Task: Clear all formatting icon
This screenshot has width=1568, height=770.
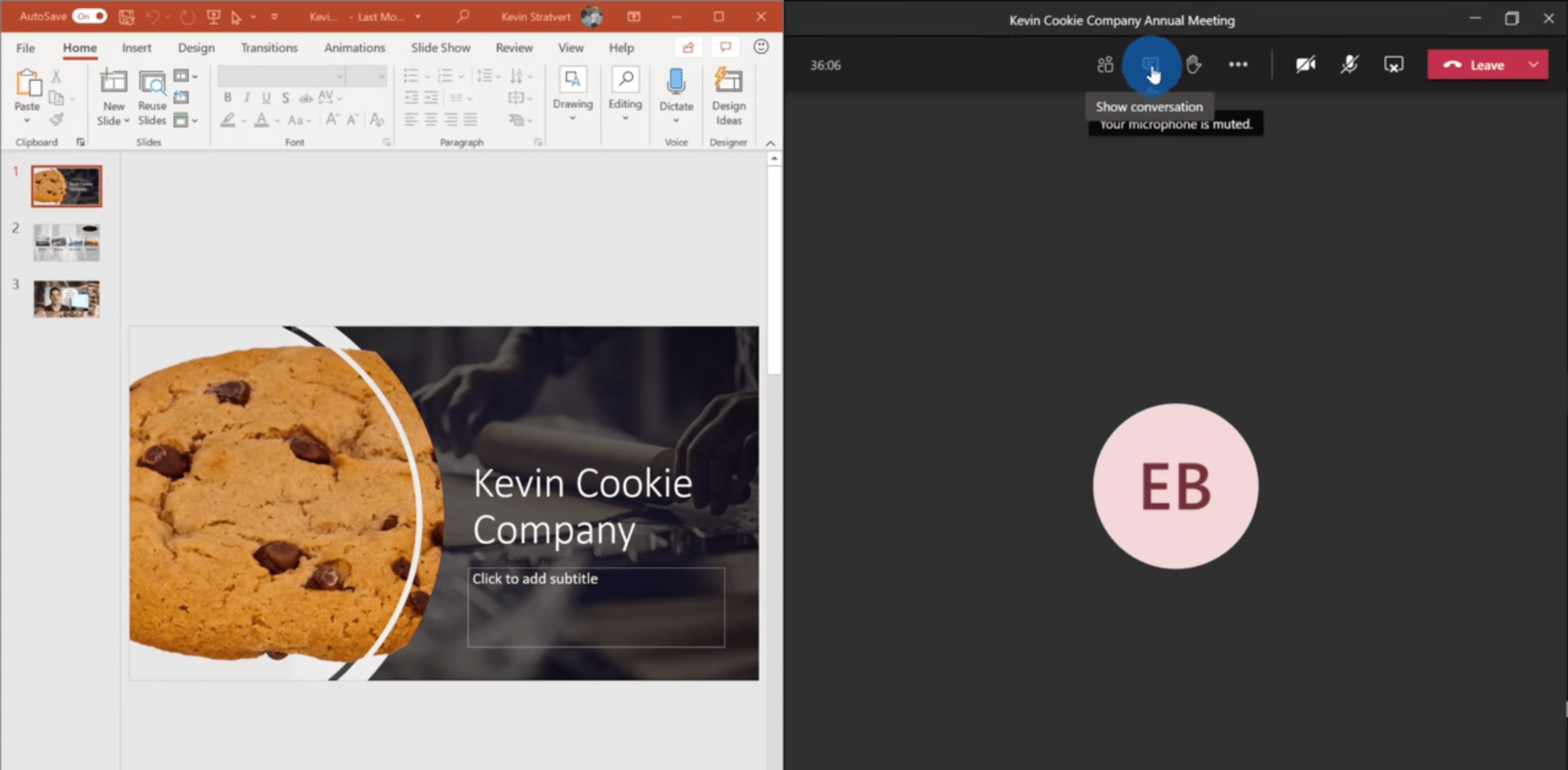Action: tap(377, 119)
